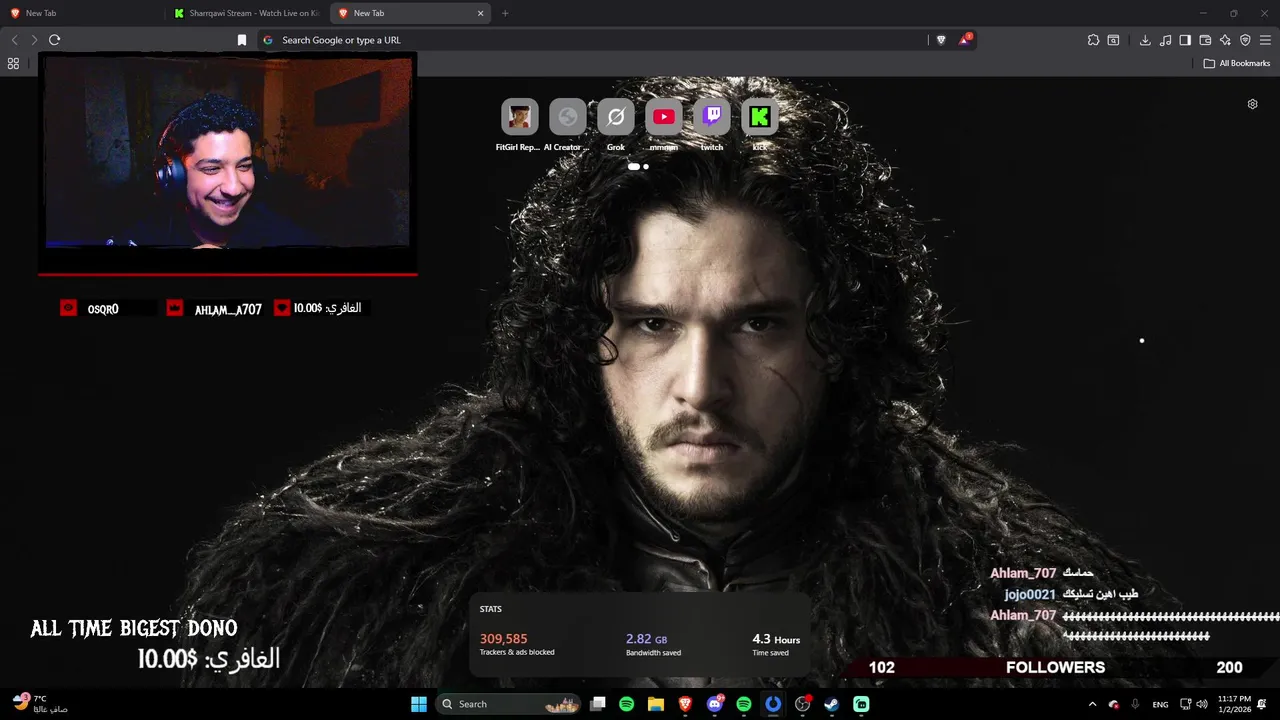Open the browser hamburger main menu
This screenshot has height=720, width=1280.
(x=1265, y=40)
